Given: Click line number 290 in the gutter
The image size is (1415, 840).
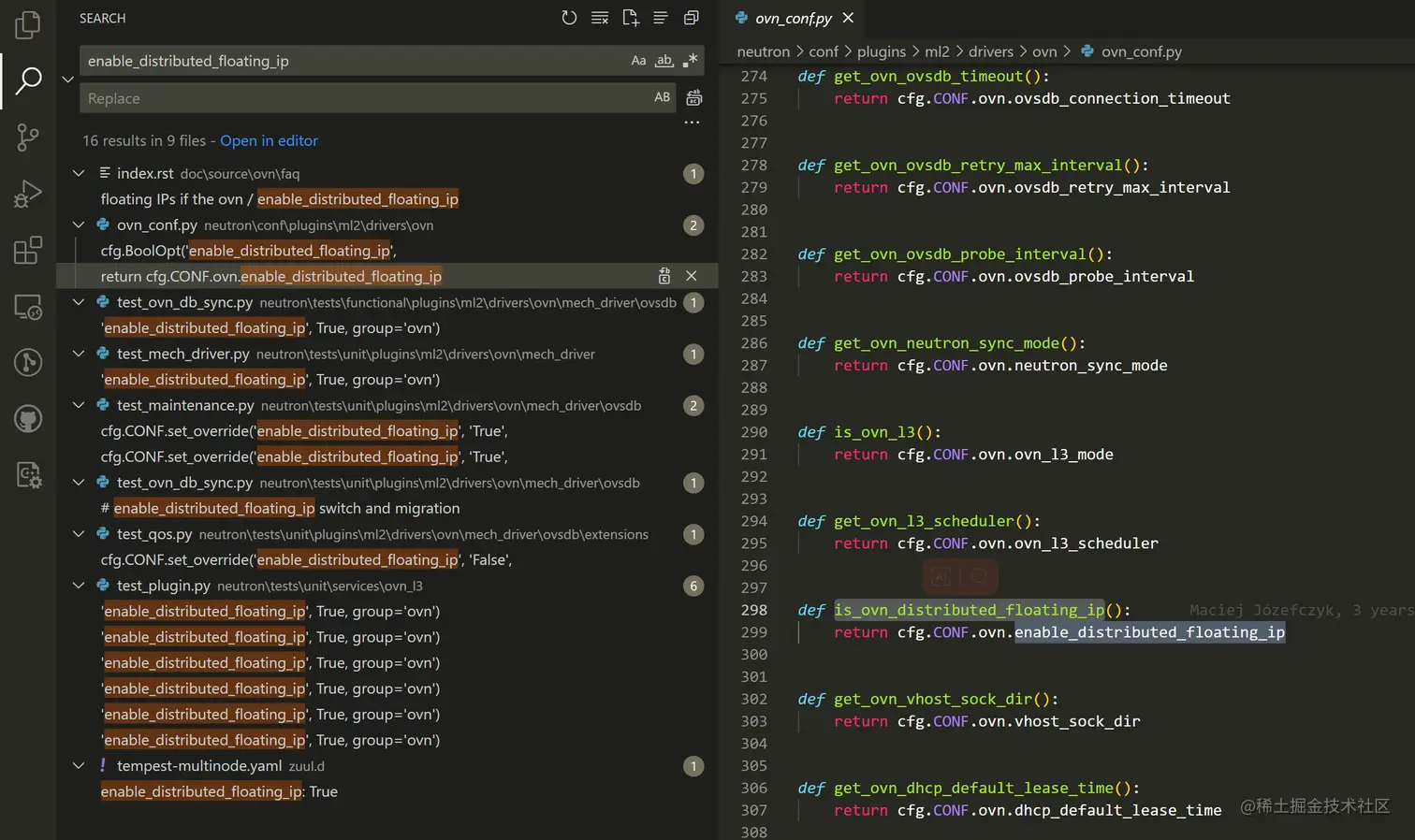Looking at the screenshot, I should [x=753, y=432].
